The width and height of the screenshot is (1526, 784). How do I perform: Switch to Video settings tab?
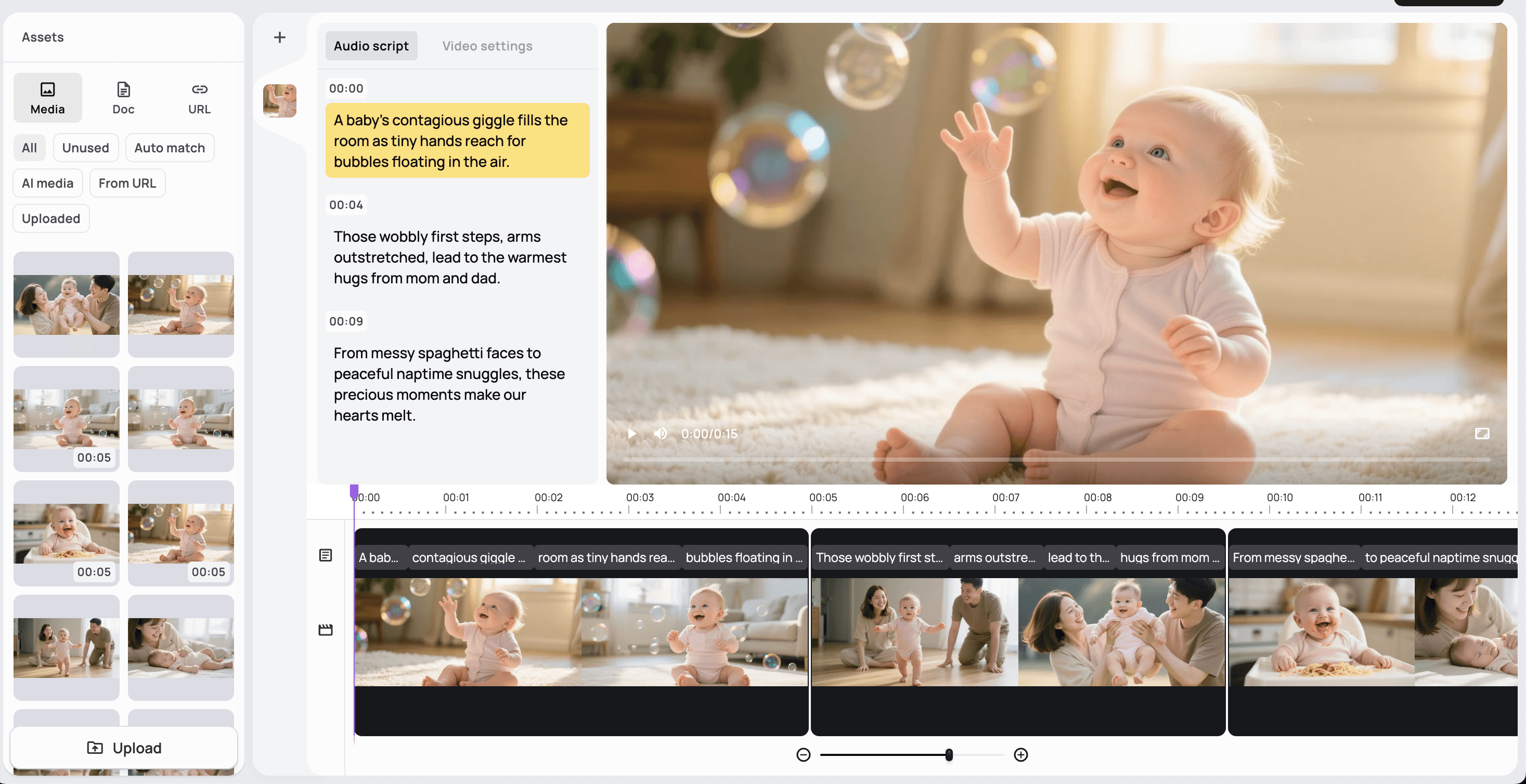click(x=487, y=46)
